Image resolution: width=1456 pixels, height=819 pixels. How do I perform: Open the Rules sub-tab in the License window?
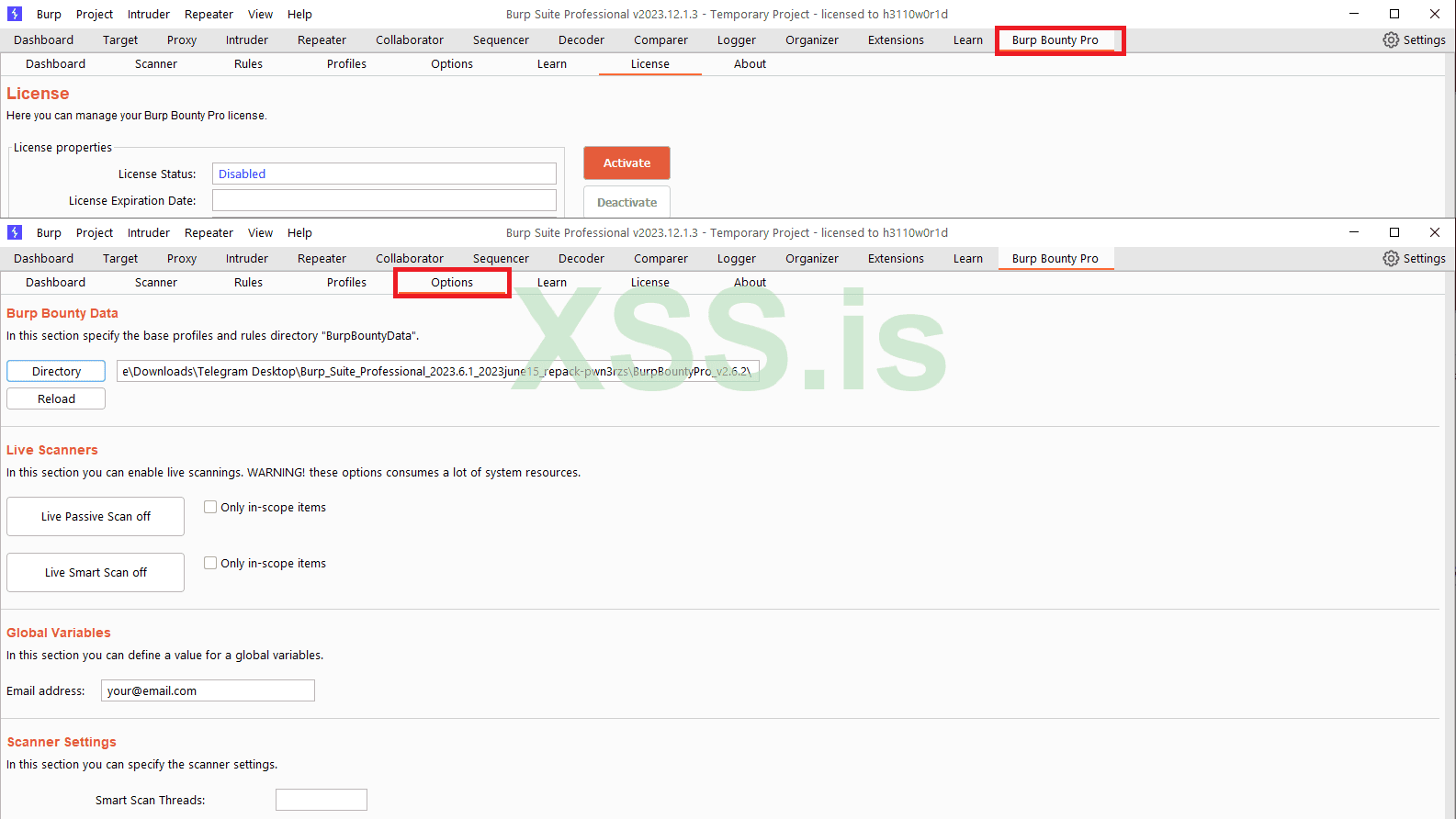coord(248,63)
